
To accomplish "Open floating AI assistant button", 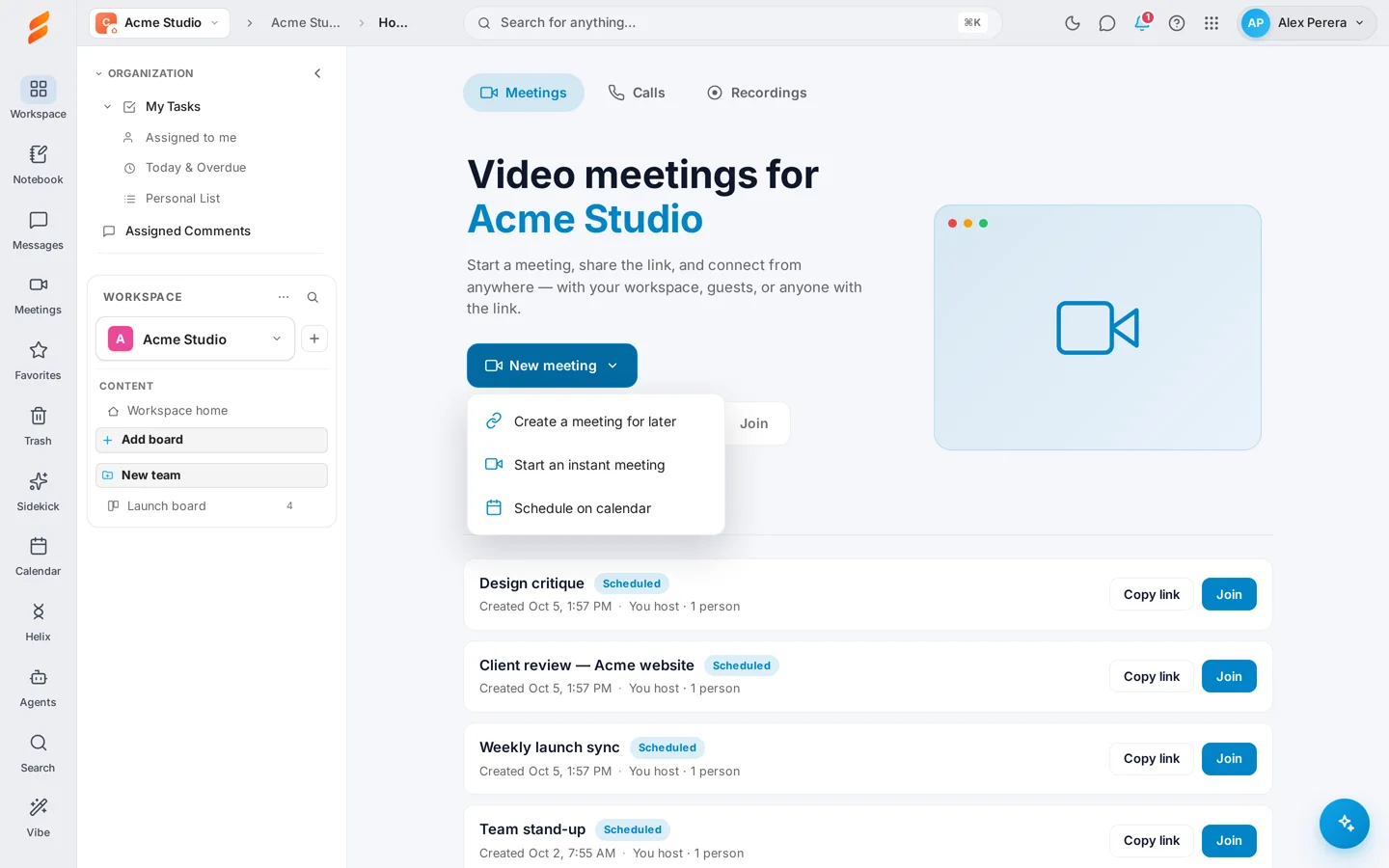I will (x=1345, y=824).
